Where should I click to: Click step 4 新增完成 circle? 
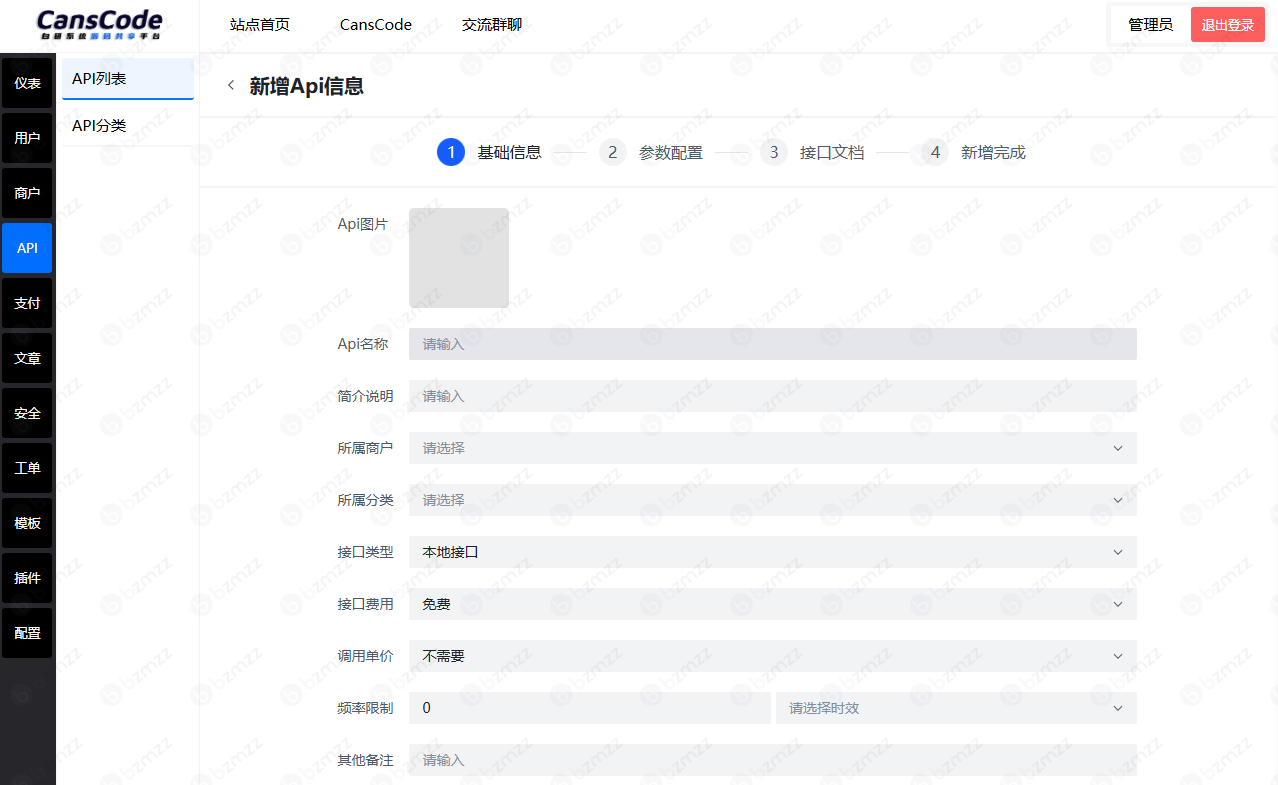935,152
